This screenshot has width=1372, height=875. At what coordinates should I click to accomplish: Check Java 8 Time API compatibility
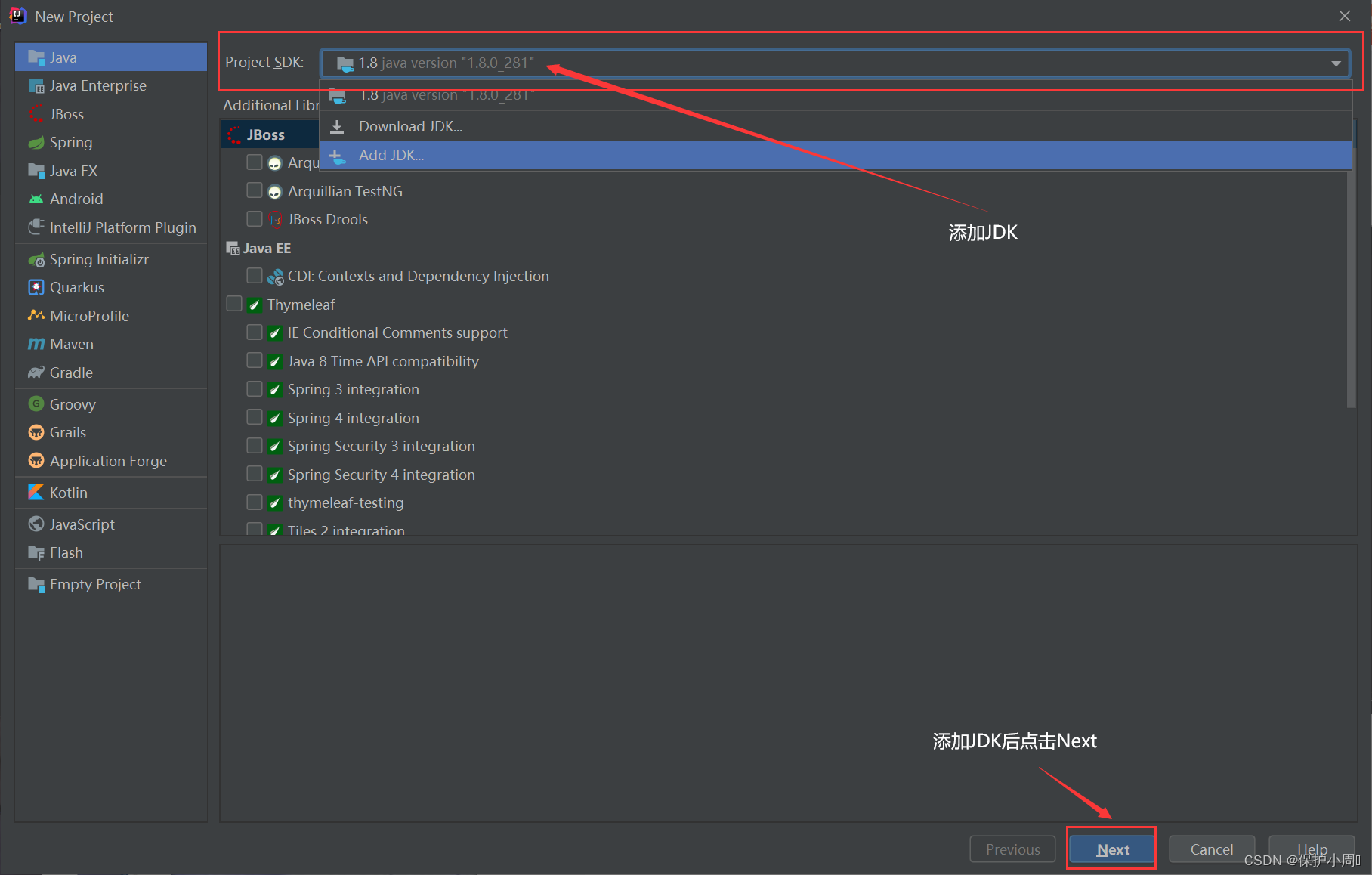pyautogui.click(x=255, y=361)
